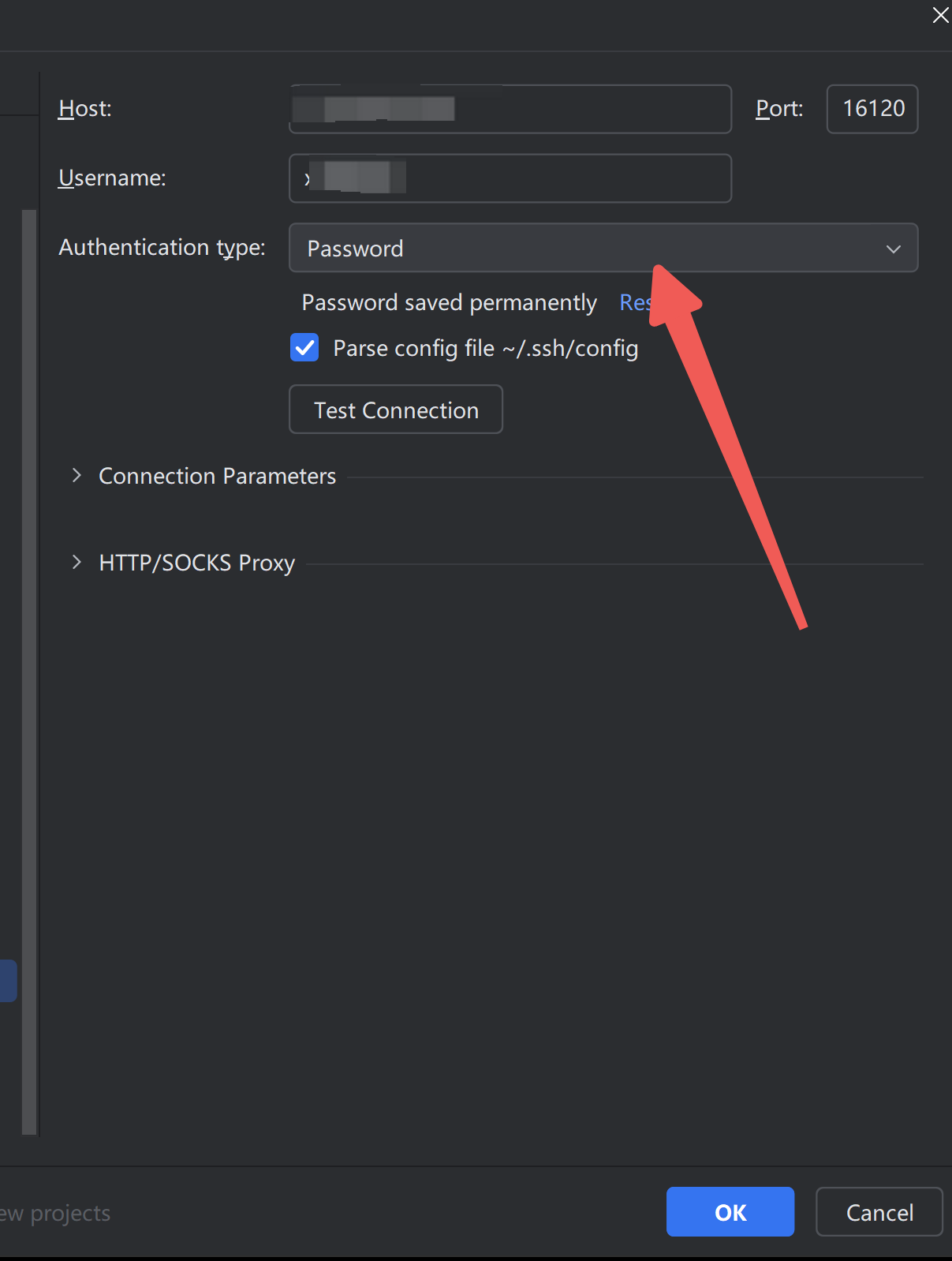Click the vertical scrollbar of the left panel
Viewport: 952px width, 1261px height.
29,671
